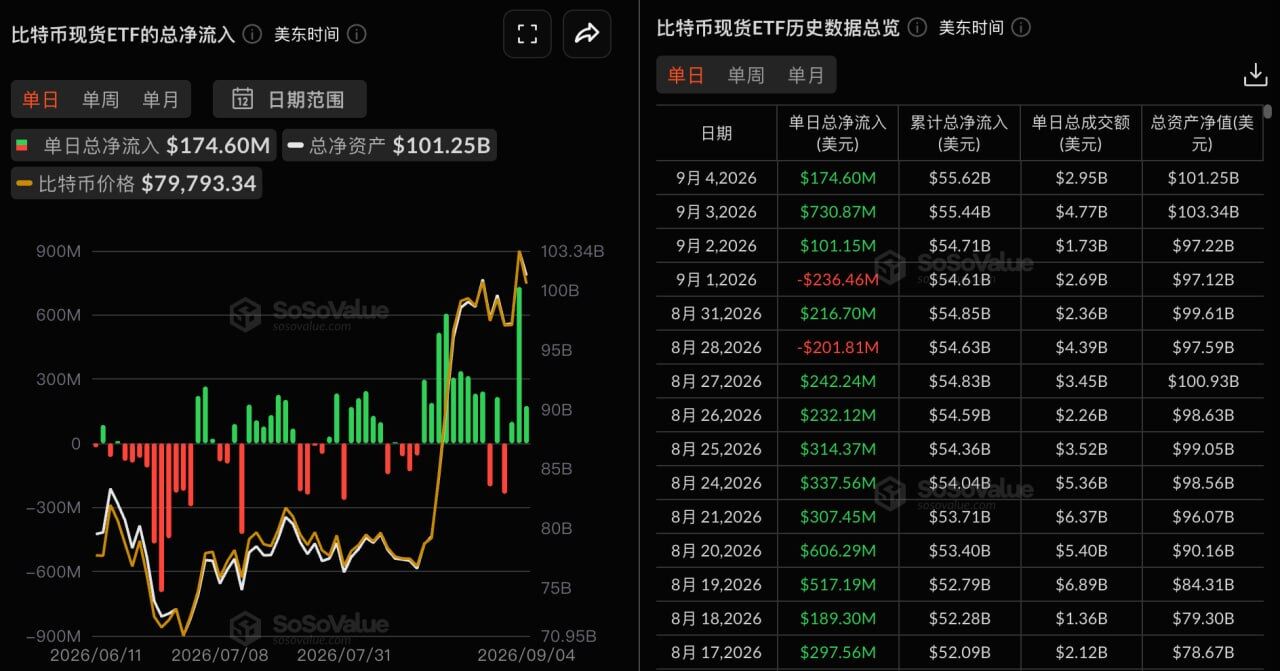Click the 8月 31,2026 date cell
Screen dimensions: 1280x671
click(716, 314)
